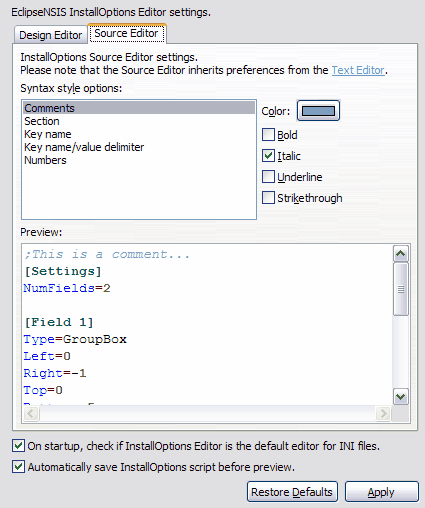The image size is (425, 508).
Task: Click the Apply button
Action: pyautogui.click(x=382, y=492)
